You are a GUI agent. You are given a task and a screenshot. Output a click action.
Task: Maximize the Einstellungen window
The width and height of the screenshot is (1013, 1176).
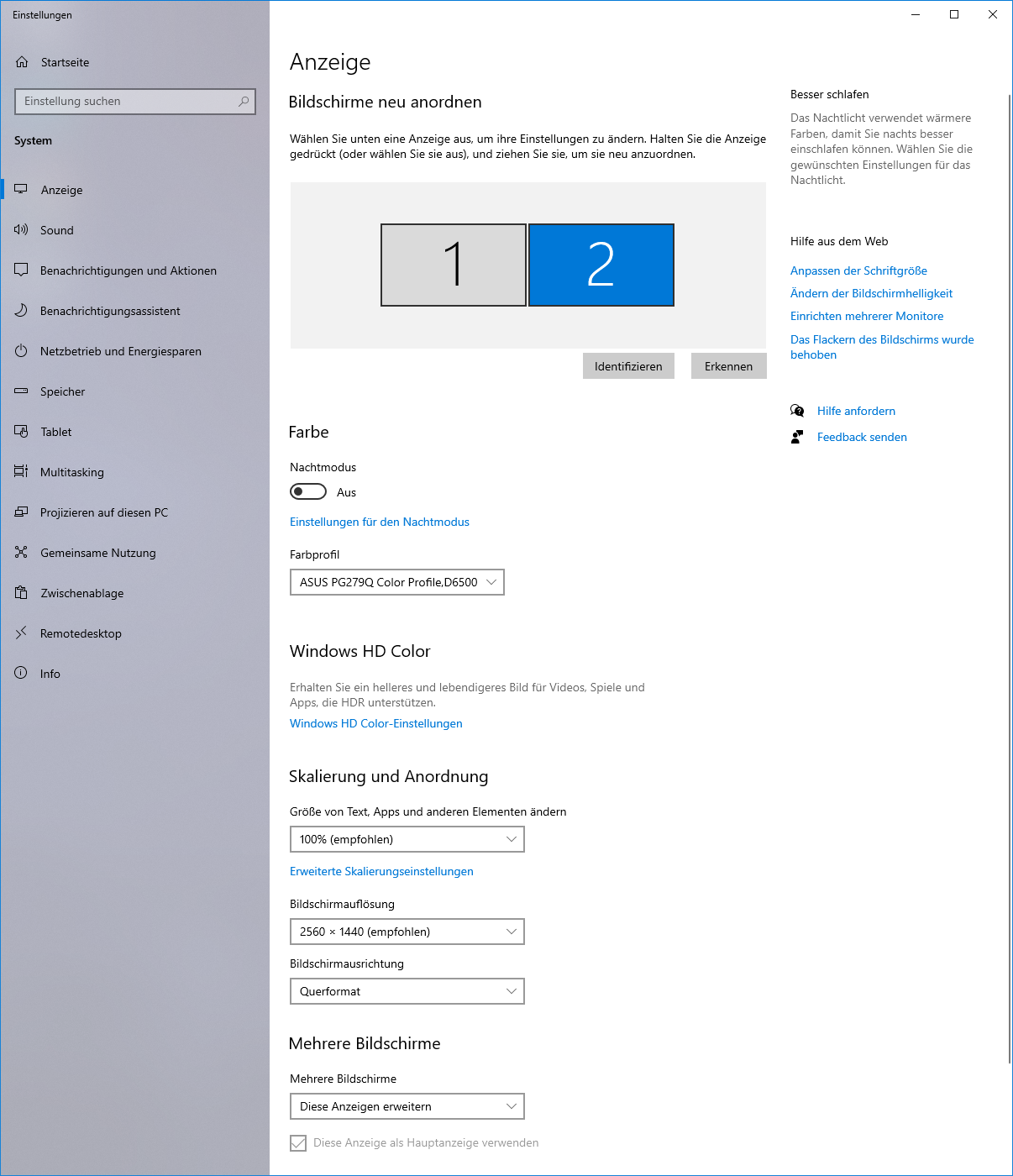coord(954,14)
